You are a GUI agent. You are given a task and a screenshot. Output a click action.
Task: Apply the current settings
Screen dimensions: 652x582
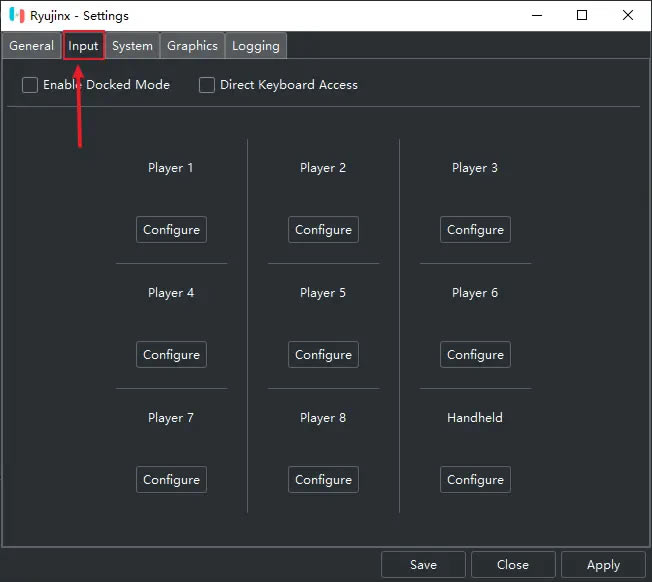[603, 565]
